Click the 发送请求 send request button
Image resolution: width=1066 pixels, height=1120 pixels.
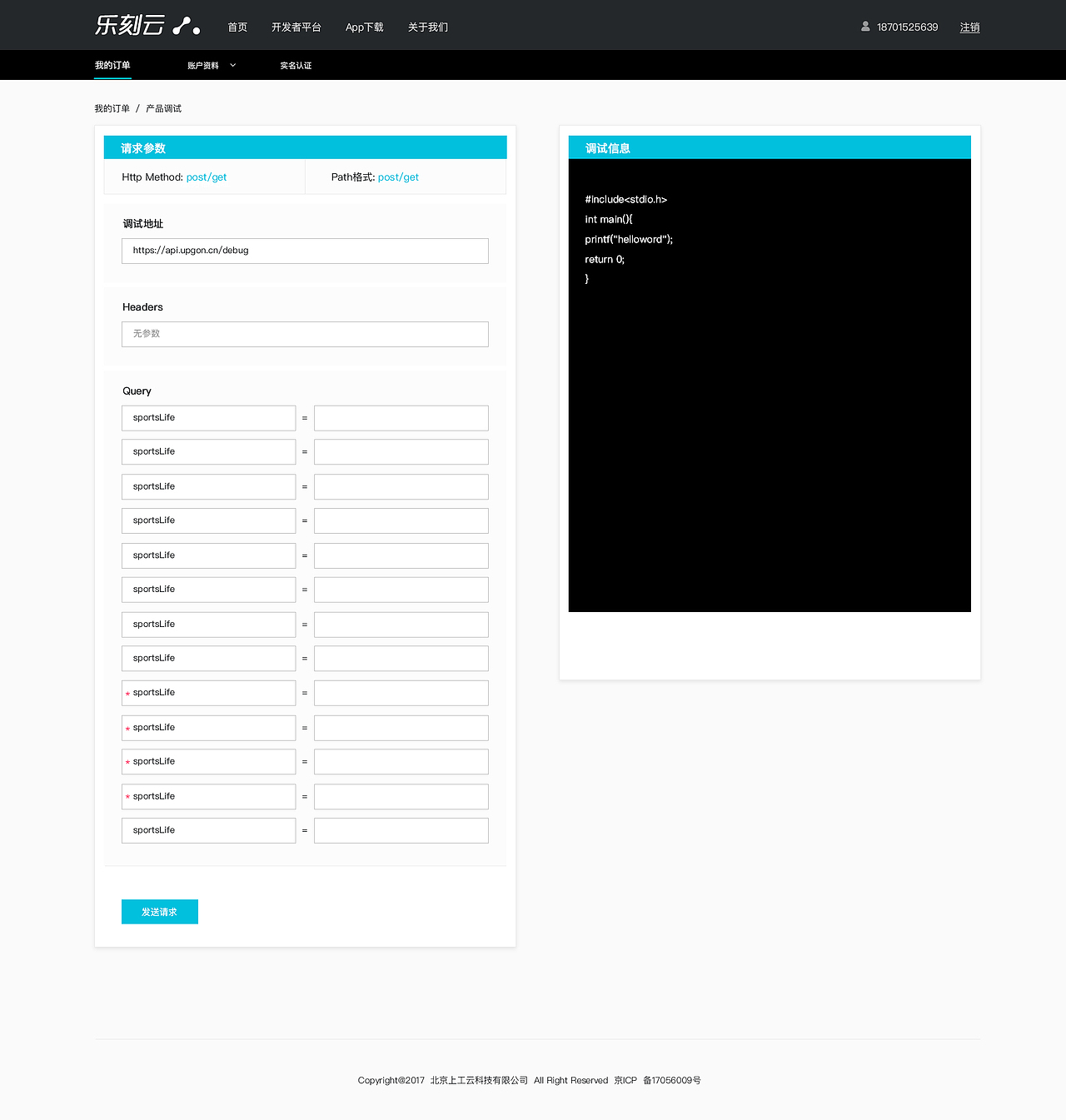(x=160, y=912)
